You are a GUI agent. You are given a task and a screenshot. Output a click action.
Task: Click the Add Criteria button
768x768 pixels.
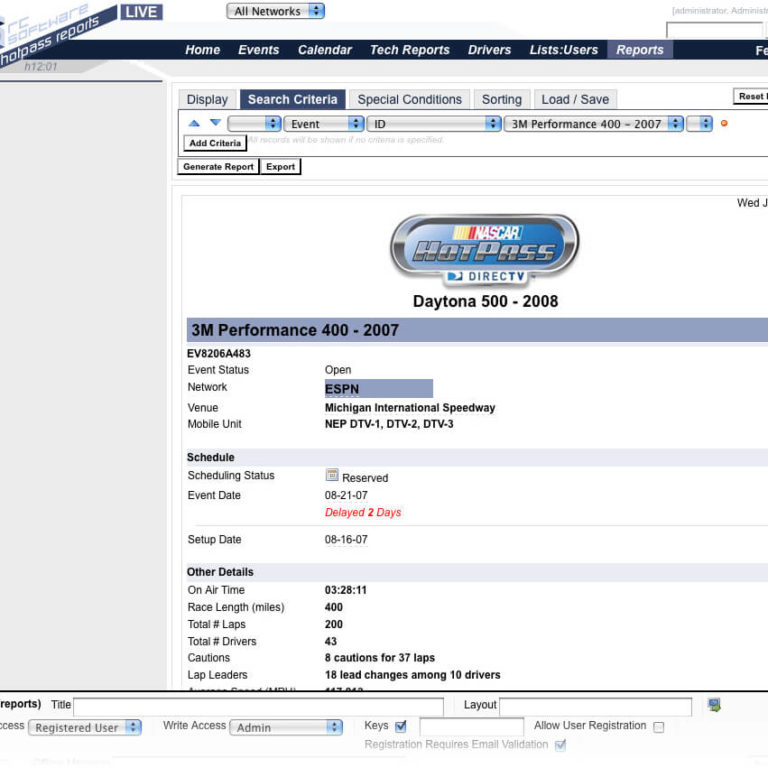[215, 143]
